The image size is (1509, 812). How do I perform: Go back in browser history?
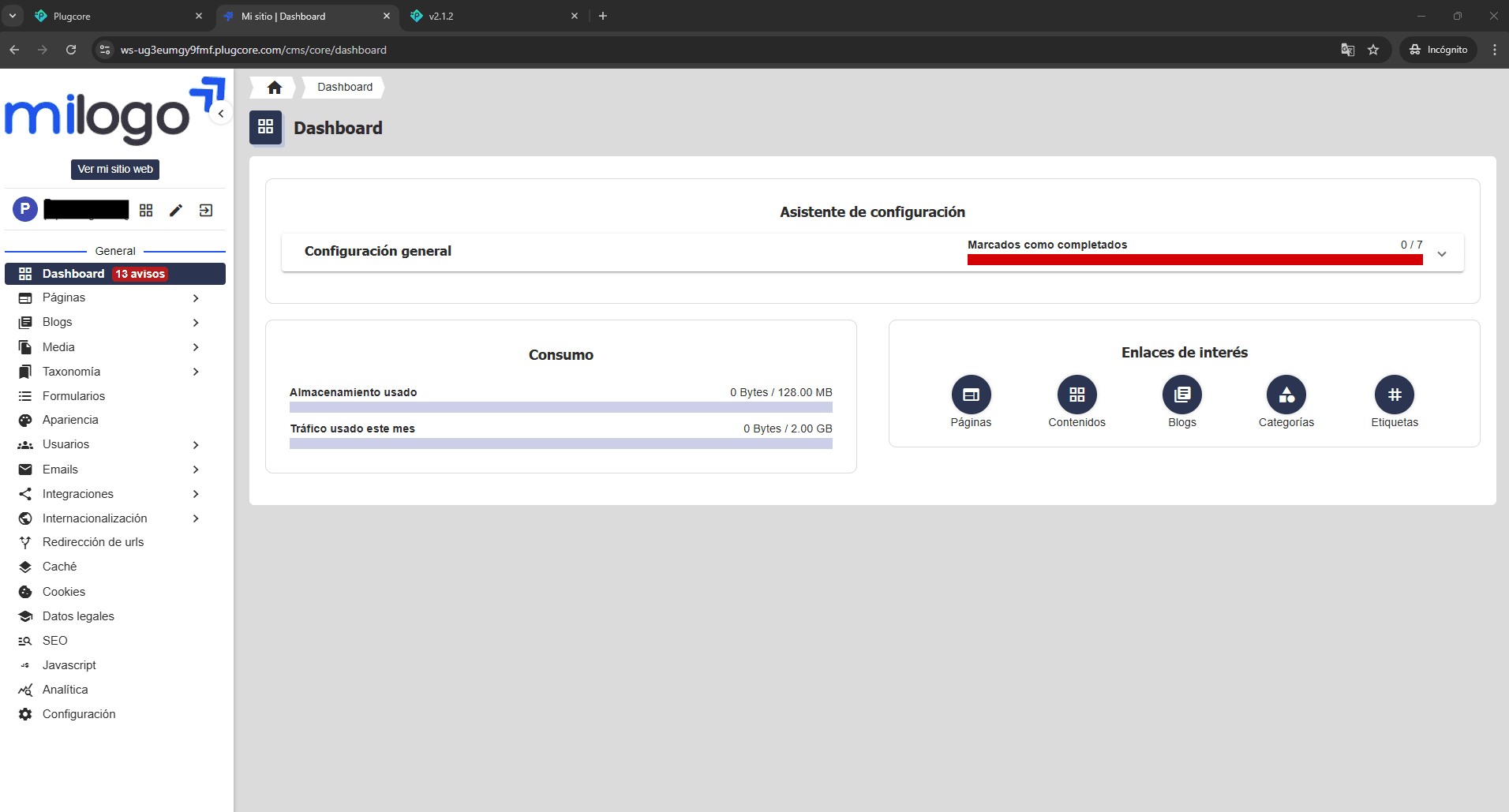point(14,50)
